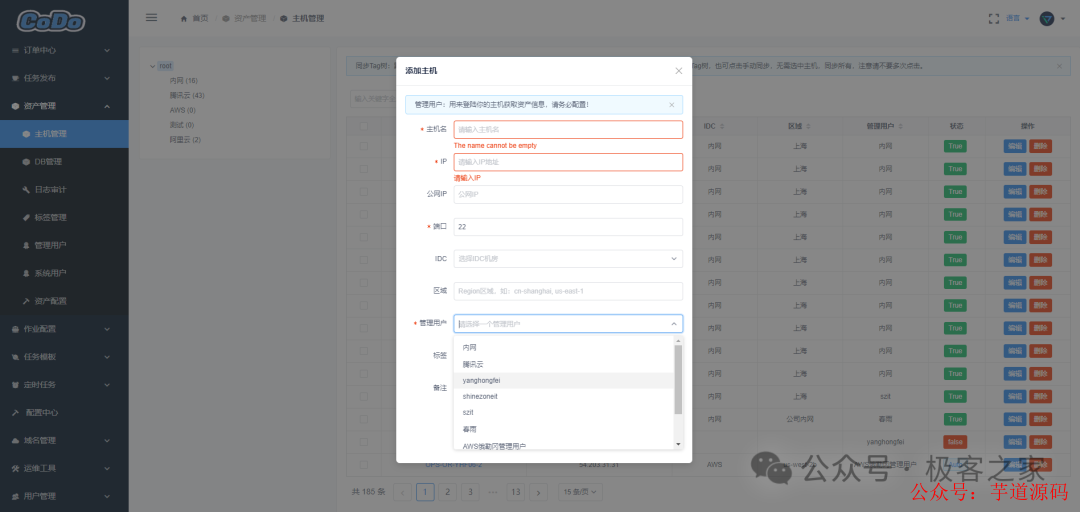1080x512 pixels.
Task: Click 删除 in the false status row
Action: tap(1040, 442)
